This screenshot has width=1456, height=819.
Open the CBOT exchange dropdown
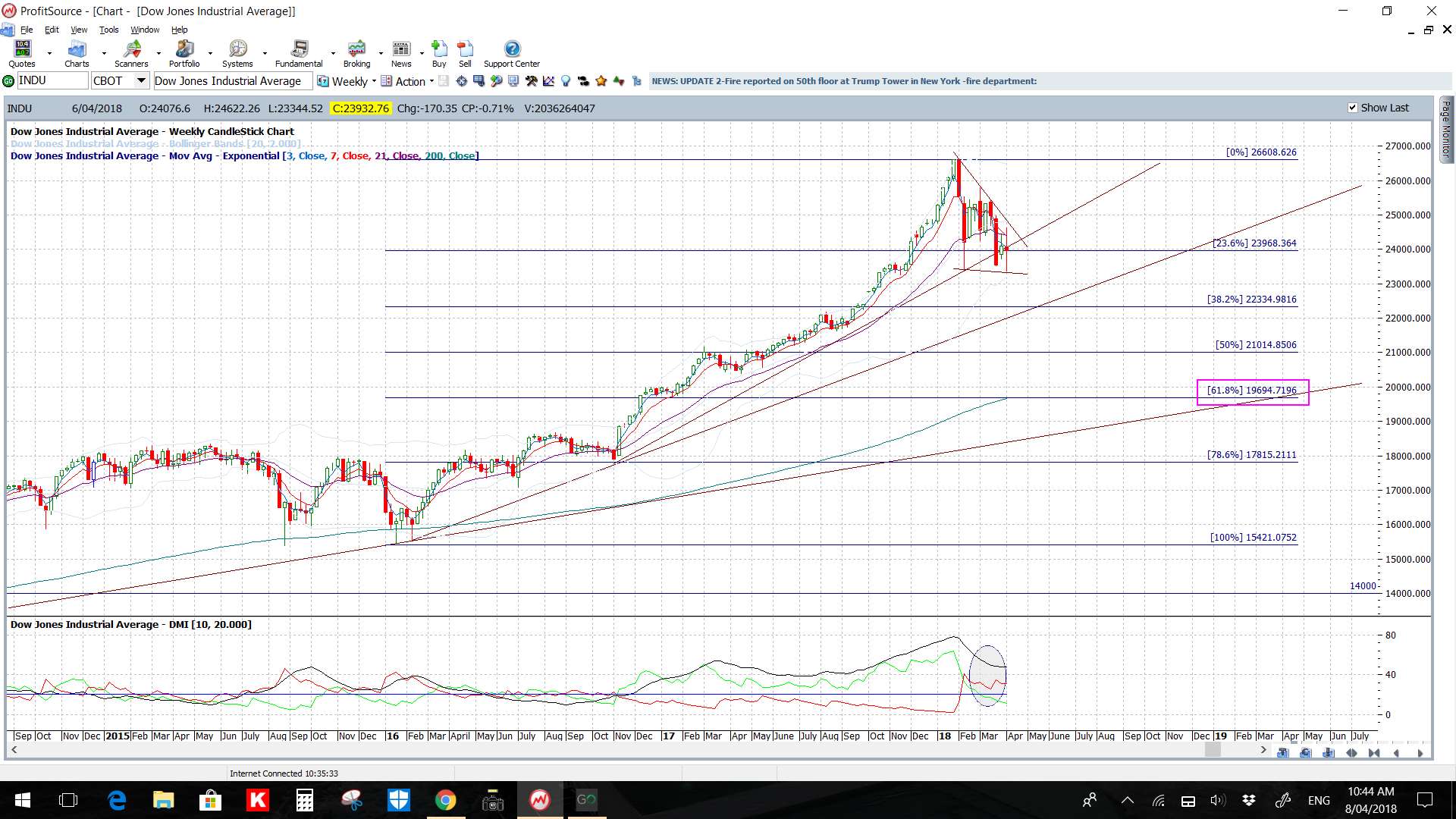pos(141,80)
